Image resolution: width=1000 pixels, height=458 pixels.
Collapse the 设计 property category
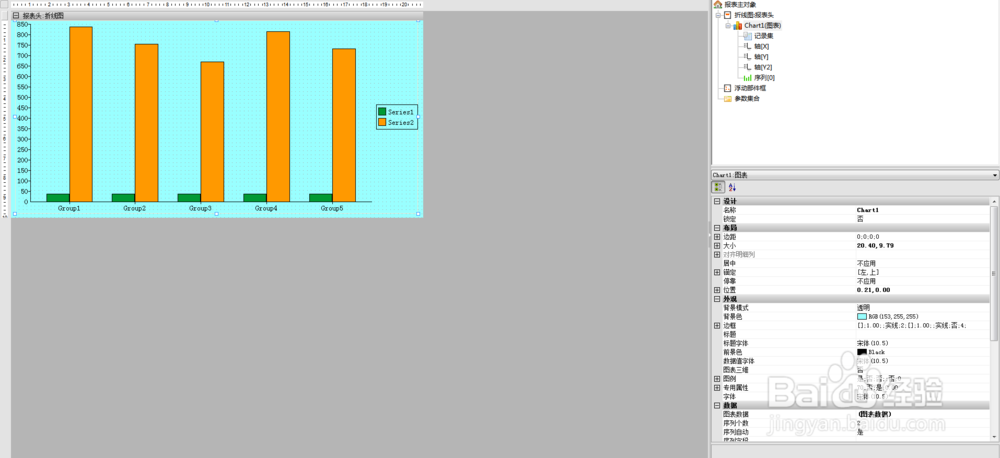[717, 201]
